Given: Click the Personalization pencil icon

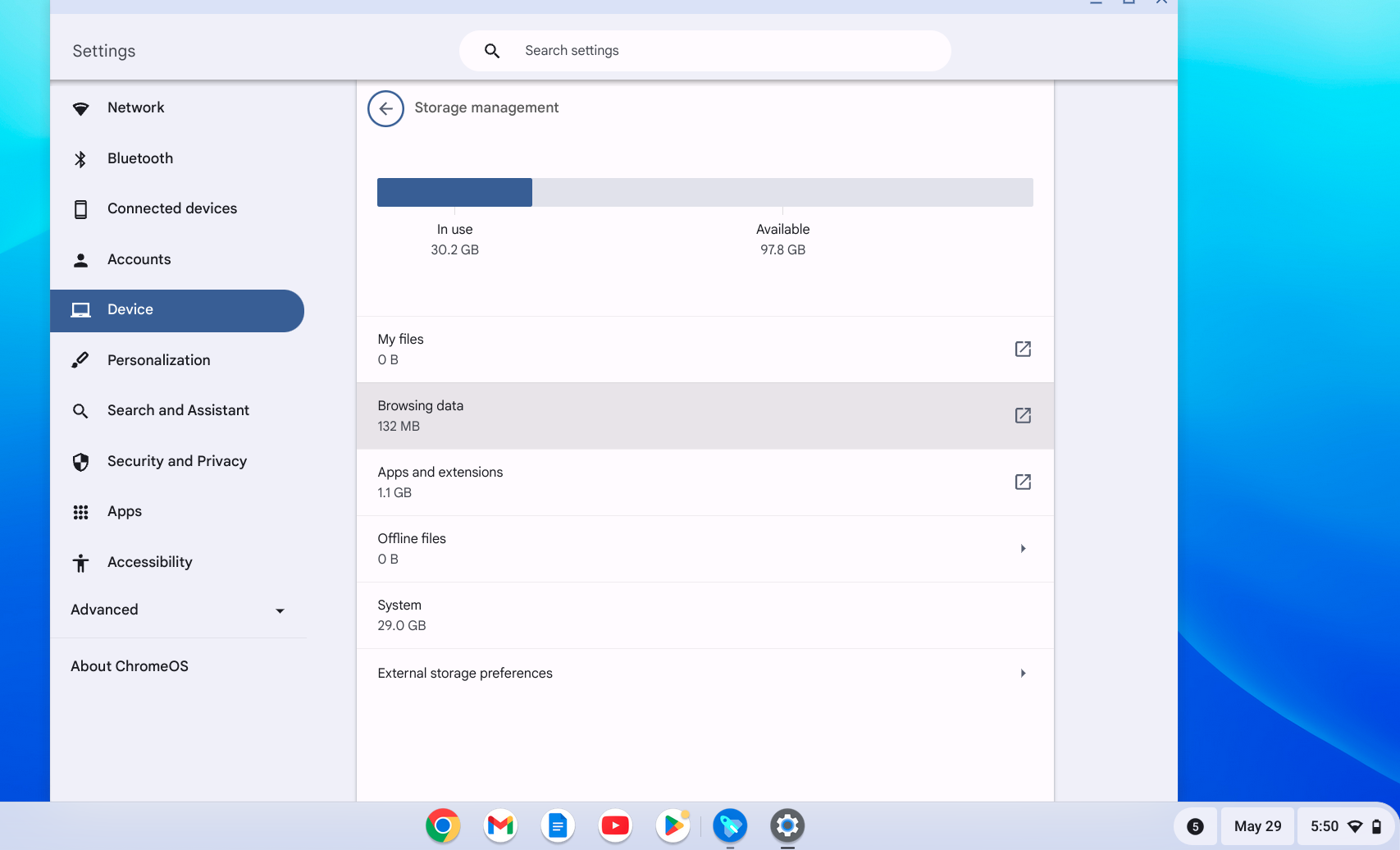Looking at the screenshot, I should tap(81, 359).
